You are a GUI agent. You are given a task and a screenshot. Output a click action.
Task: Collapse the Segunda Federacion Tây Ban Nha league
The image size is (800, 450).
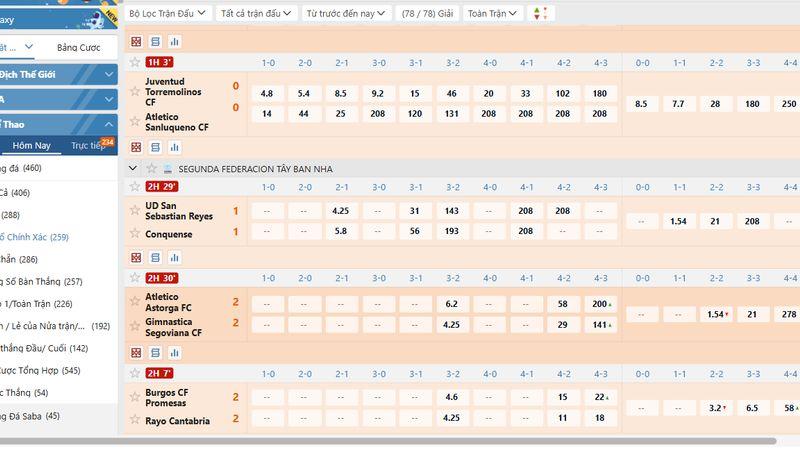pyautogui.click(x=133, y=168)
